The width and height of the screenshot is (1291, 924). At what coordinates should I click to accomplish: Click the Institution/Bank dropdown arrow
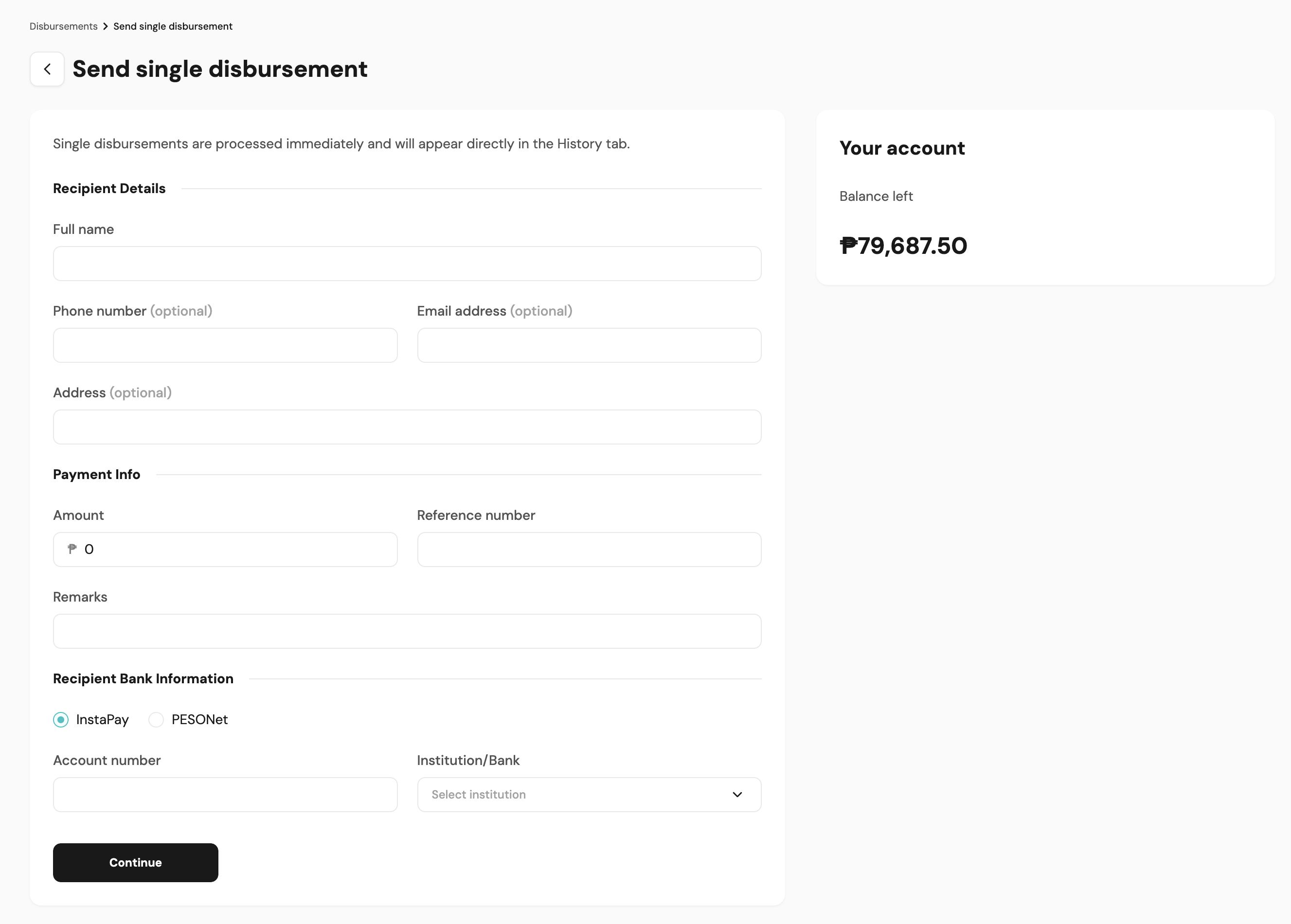(x=737, y=795)
